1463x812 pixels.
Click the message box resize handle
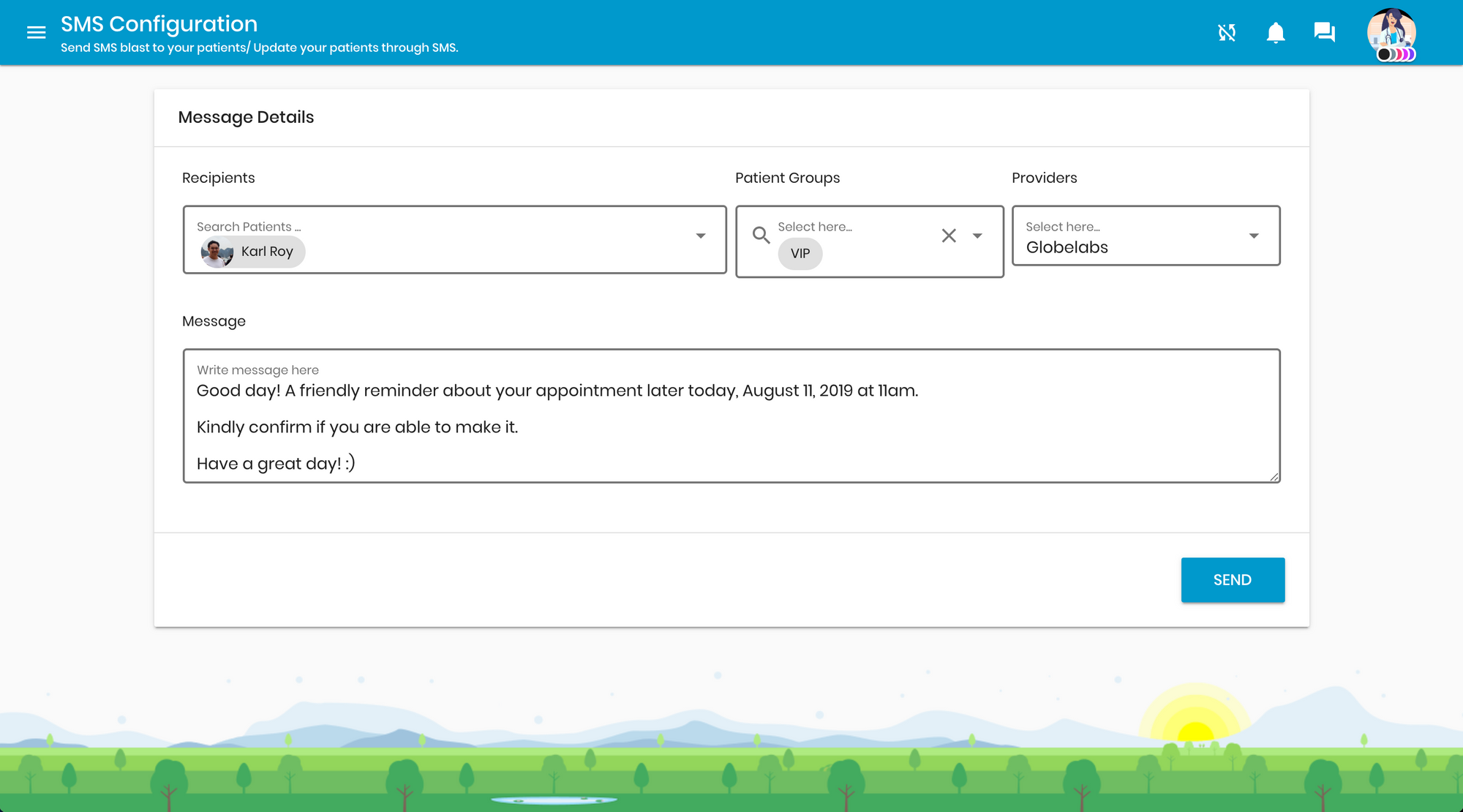point(1274,476)
